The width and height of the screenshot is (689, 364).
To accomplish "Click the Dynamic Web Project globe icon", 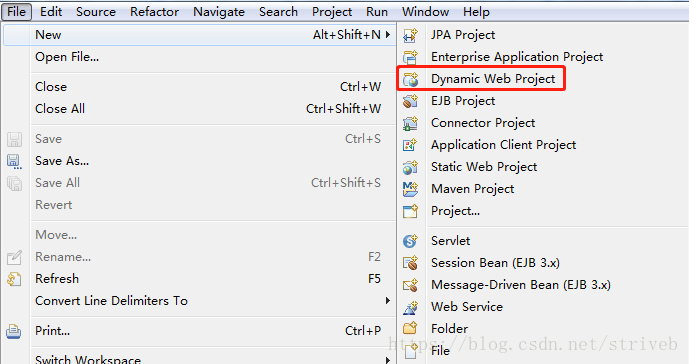I will click(410, 79).
